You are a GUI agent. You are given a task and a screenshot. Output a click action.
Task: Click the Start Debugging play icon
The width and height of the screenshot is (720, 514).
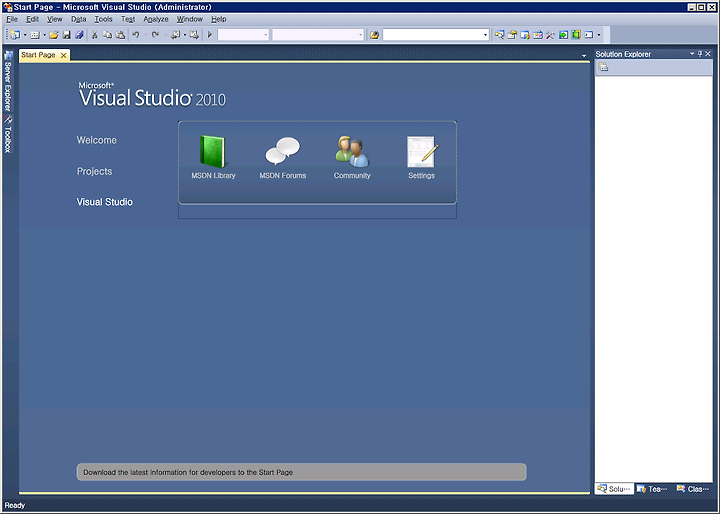point(210,35)
